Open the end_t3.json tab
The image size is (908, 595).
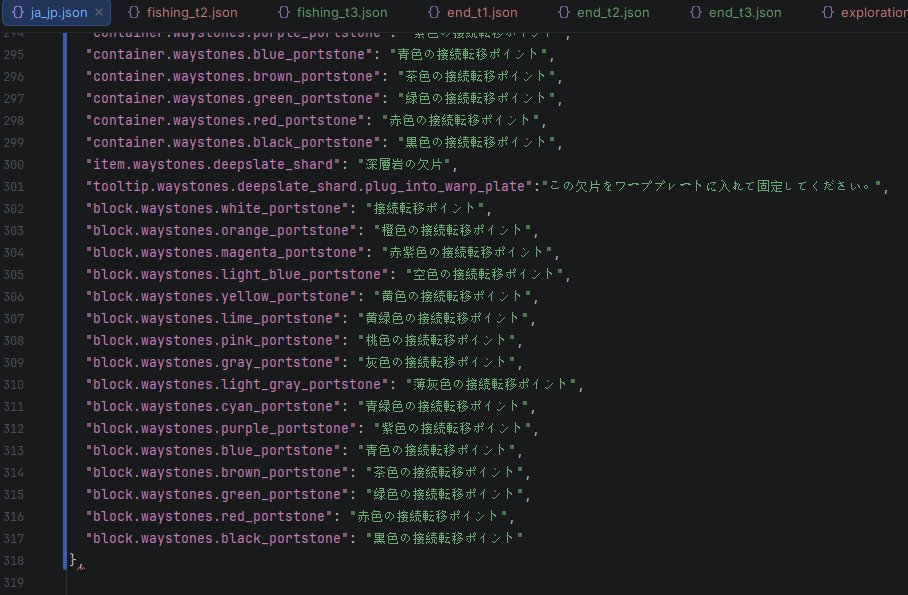[x=735, y=12]
